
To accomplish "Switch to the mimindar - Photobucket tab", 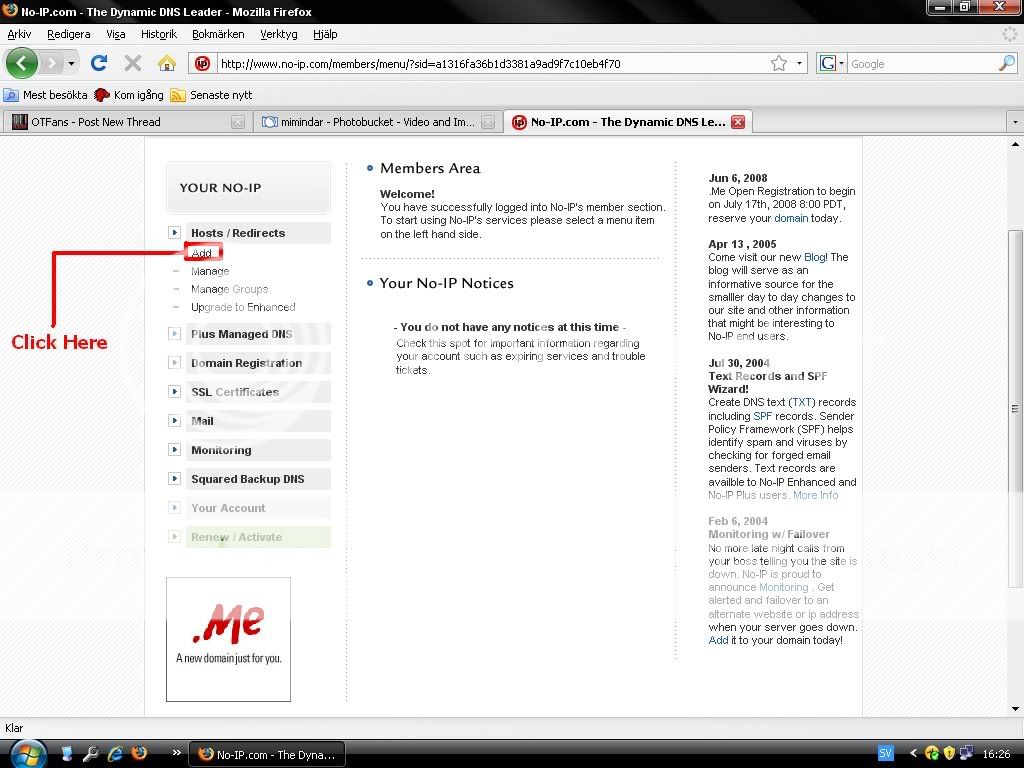I will [x=378, y=122].
